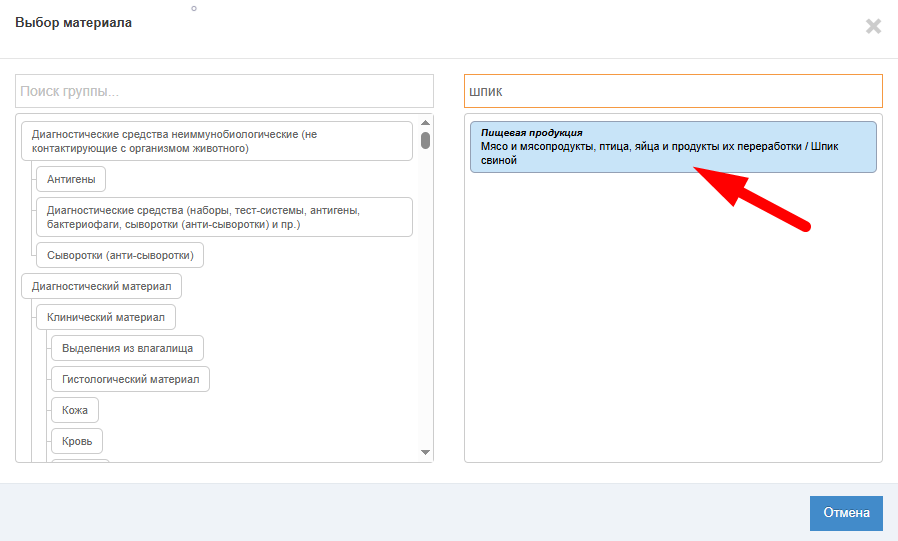Select Диагностические средства неиммунобиологические group
898x541 pixels.
(x=216, y=141)
